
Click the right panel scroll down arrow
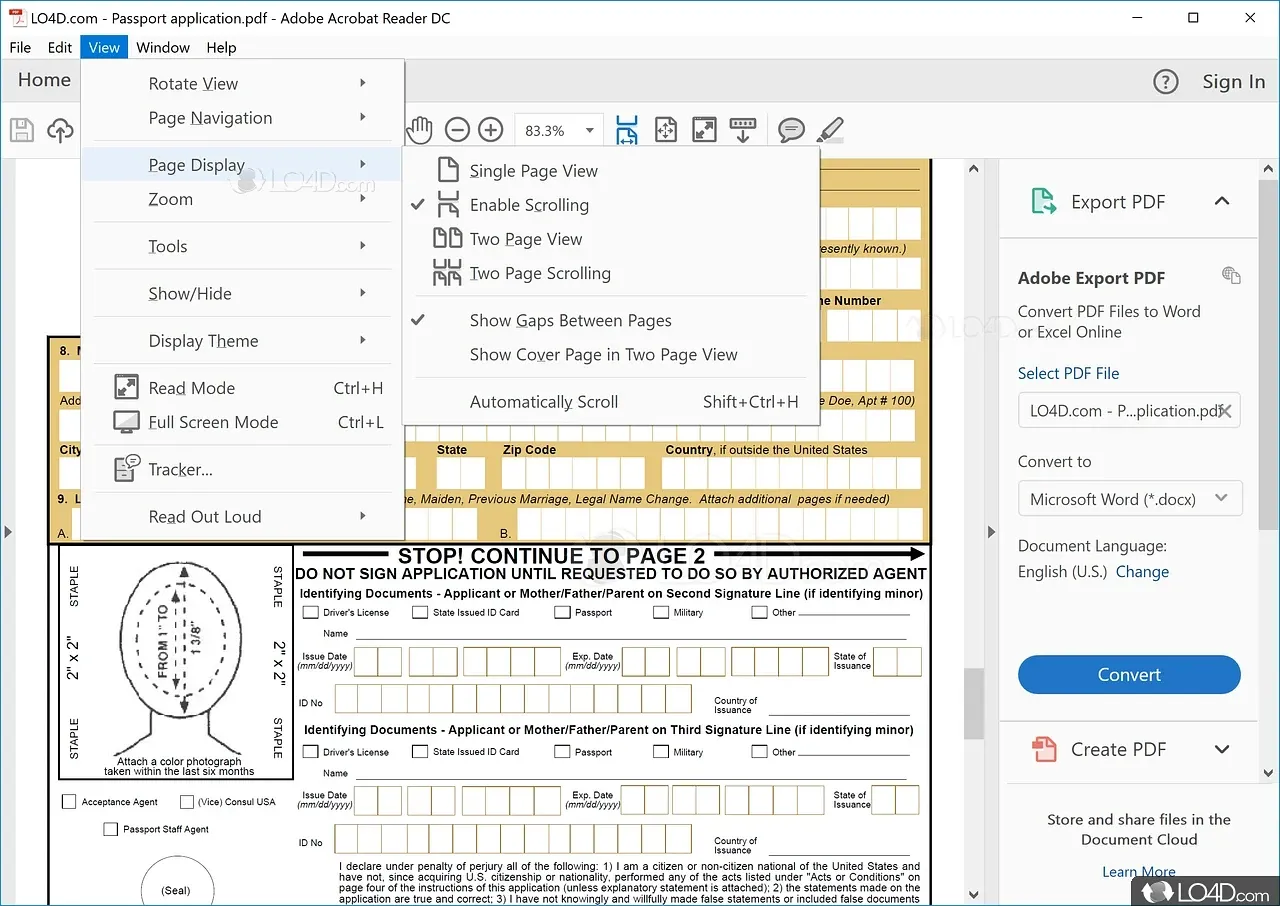tap(1269, 772)
